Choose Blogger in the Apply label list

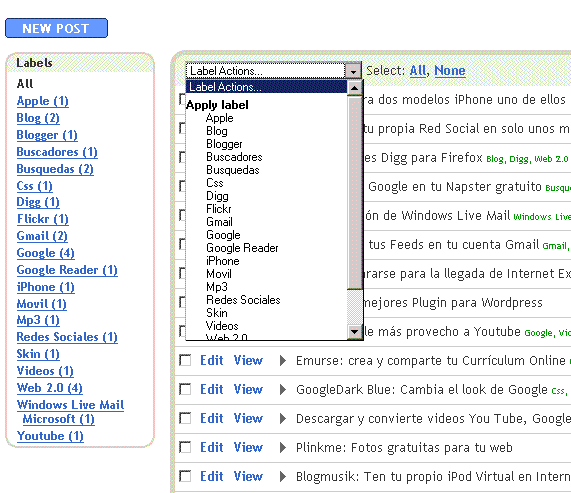[224, 144]
